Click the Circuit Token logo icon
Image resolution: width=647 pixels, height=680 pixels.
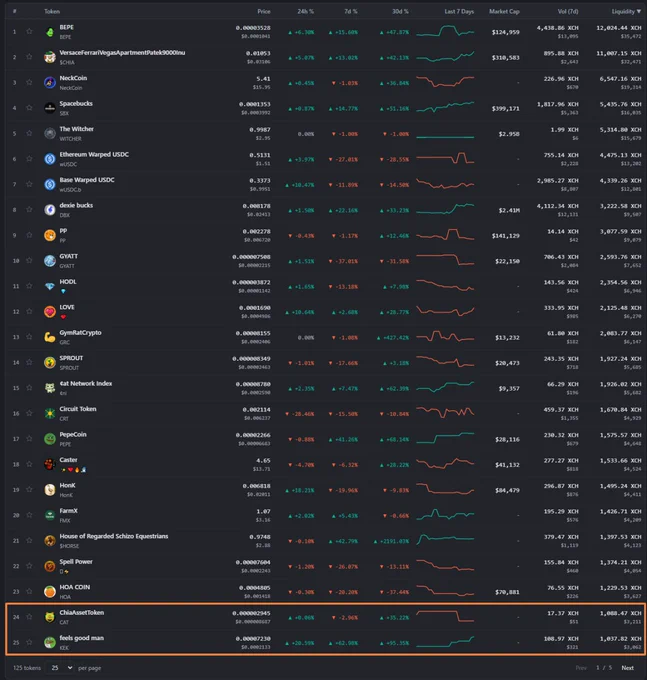(50, 413)
